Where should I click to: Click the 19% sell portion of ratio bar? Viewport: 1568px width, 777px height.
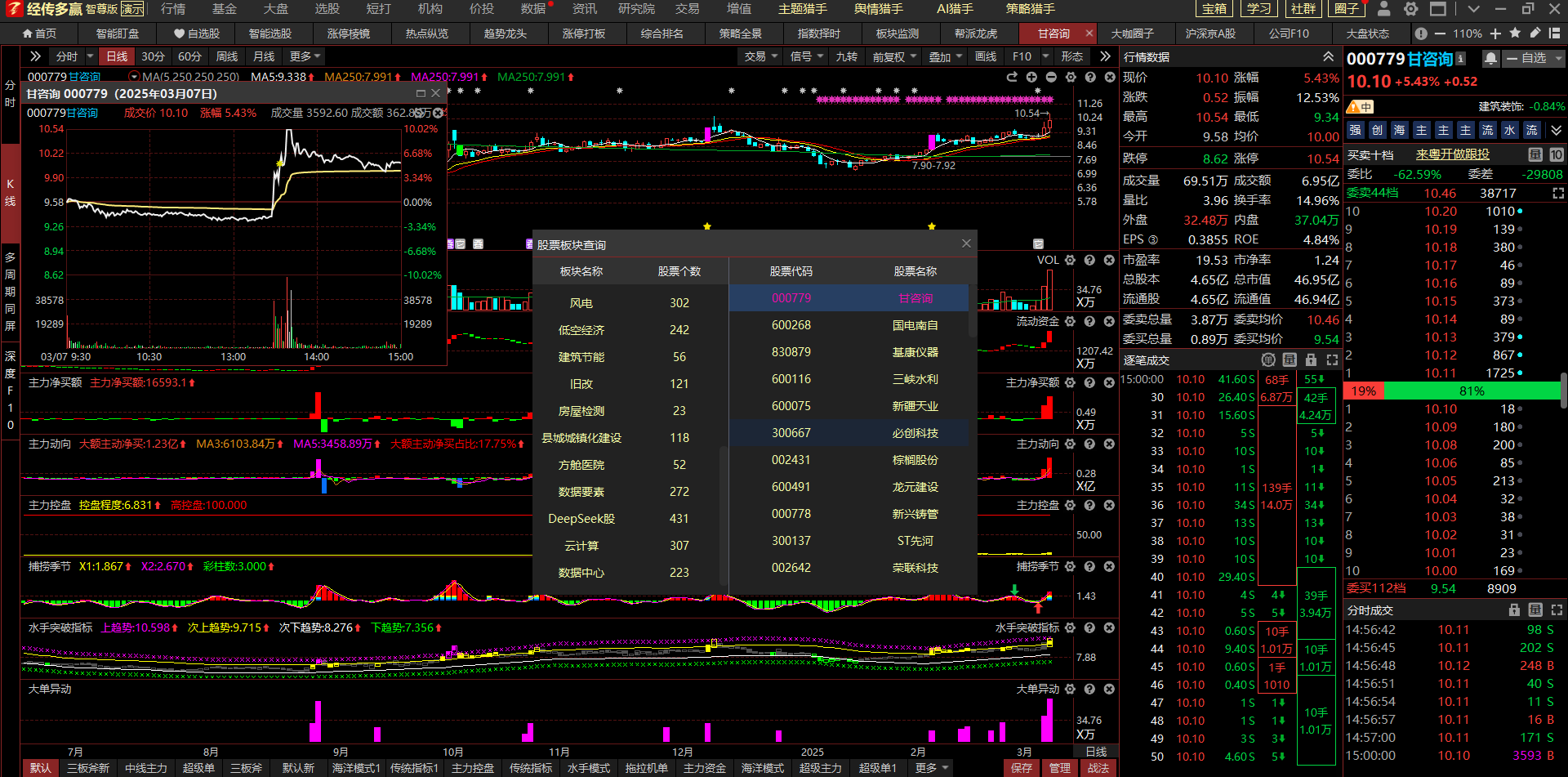point(1364,391)
